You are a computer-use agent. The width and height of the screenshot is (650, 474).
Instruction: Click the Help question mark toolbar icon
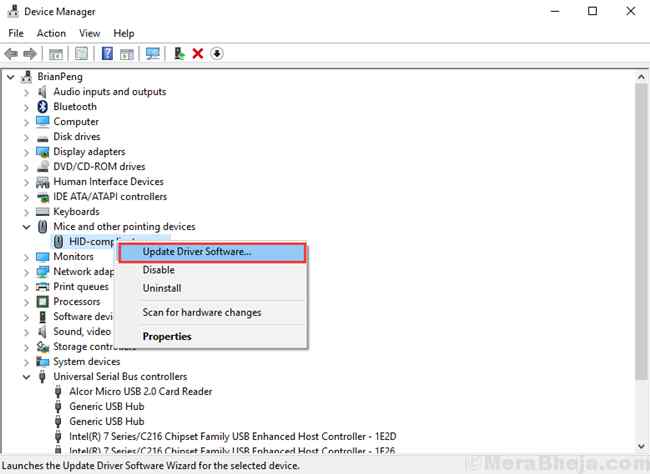tap(107, 53)
